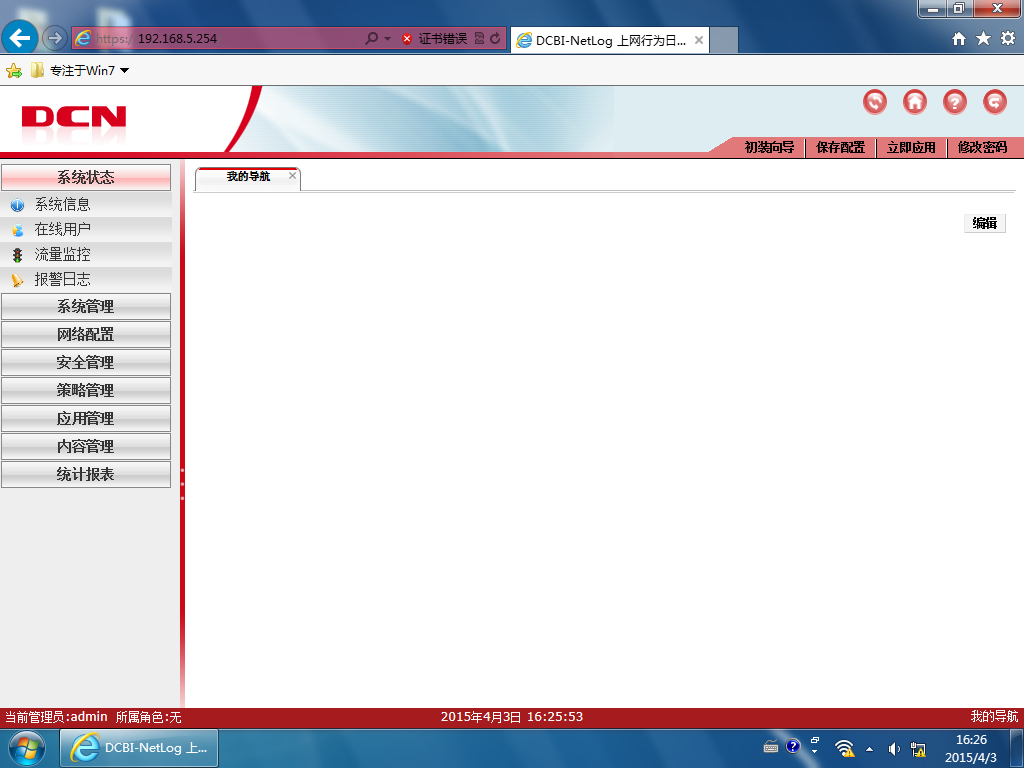Expand the 安全管理 menu section

tap(86, 362)
